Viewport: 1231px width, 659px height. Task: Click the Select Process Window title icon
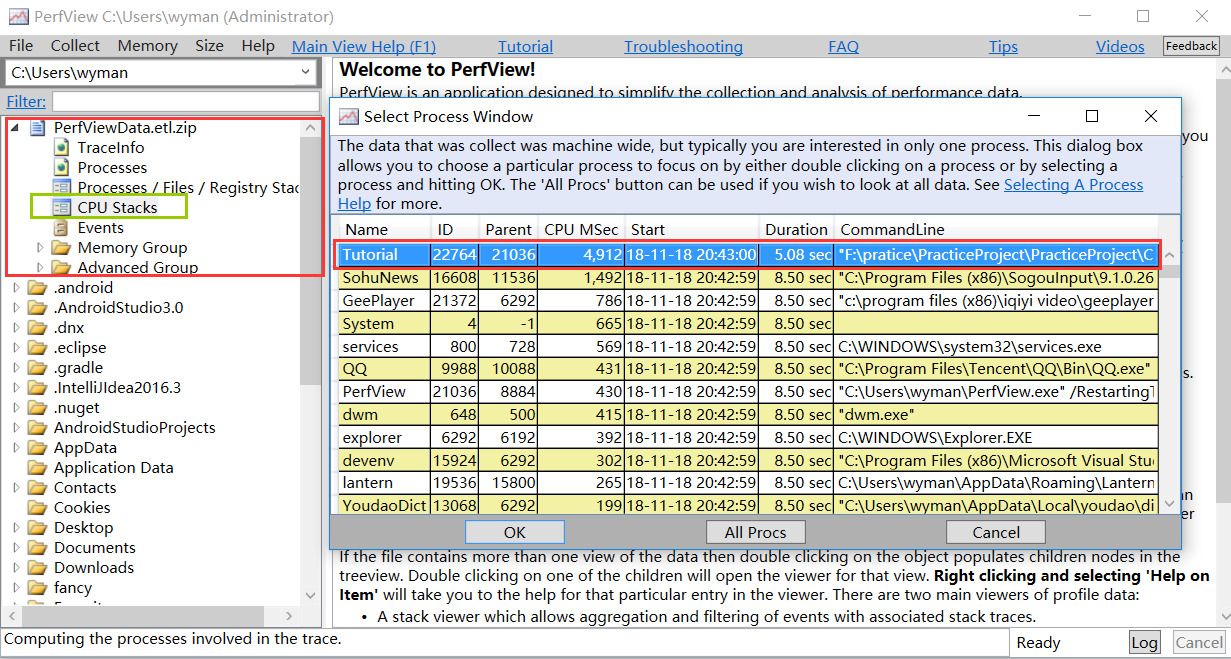pyautogui.click(x=349, y=116)
